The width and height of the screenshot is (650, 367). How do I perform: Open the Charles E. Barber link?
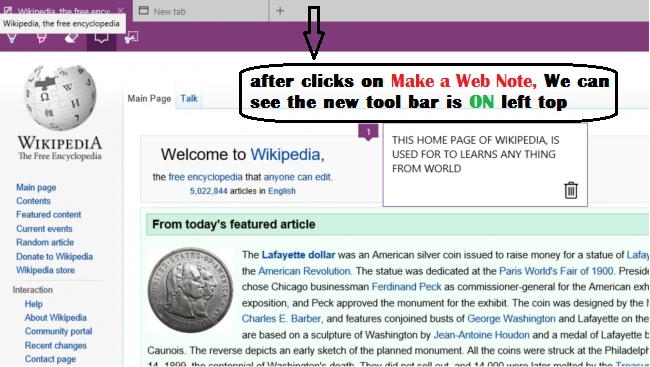[x=281, y=319]
